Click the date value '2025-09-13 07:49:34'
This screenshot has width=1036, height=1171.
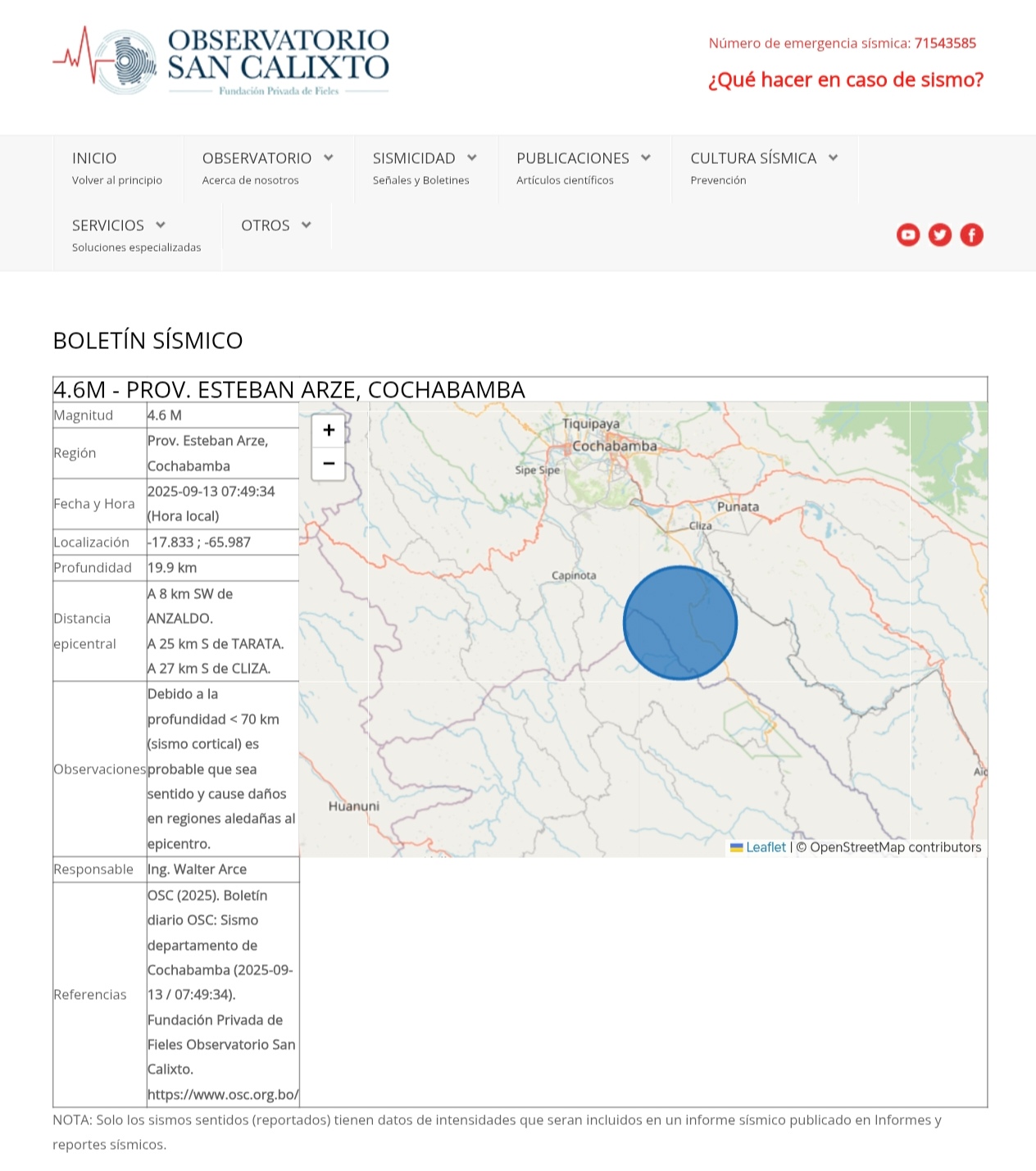point(211,492)
